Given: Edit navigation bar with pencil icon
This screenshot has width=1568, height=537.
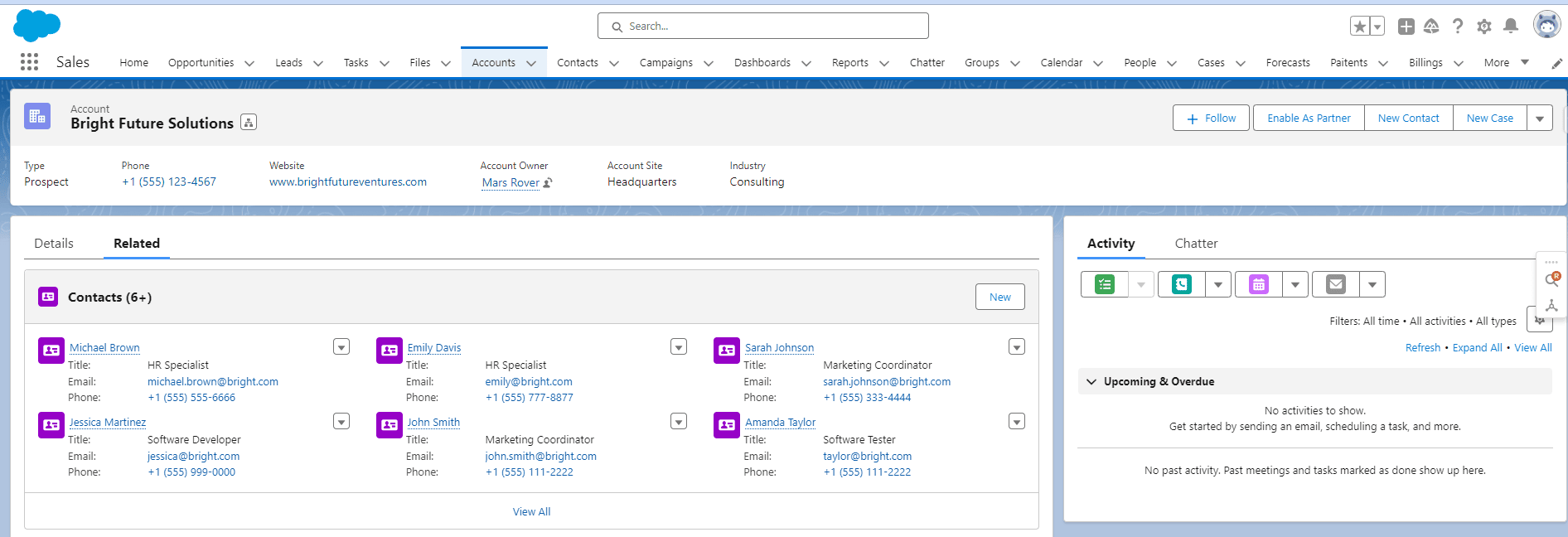Looking at the screenshot, I should coord(1556,63).
